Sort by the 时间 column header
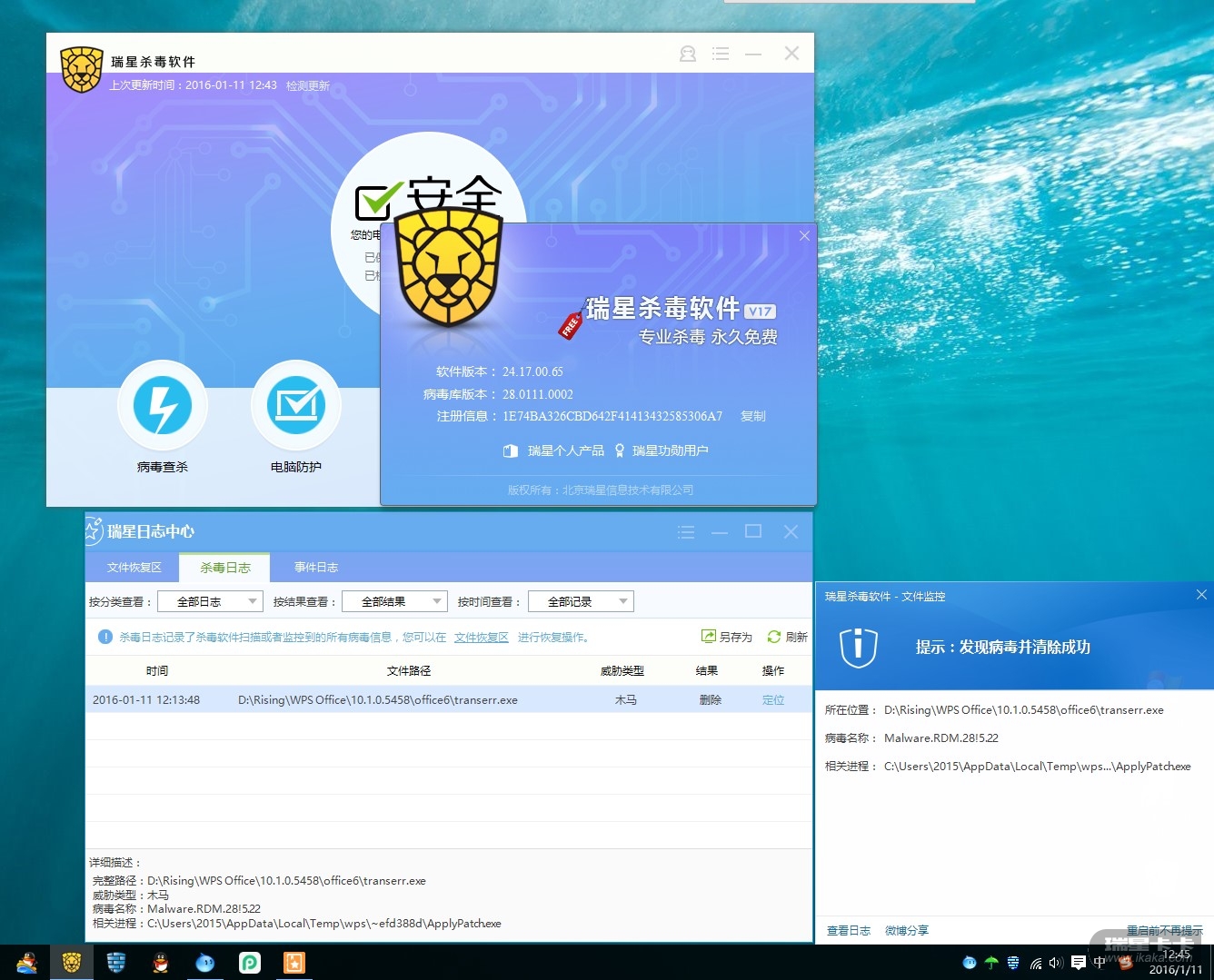Viewport: 1214px width, 980px height. click(157, 671)
